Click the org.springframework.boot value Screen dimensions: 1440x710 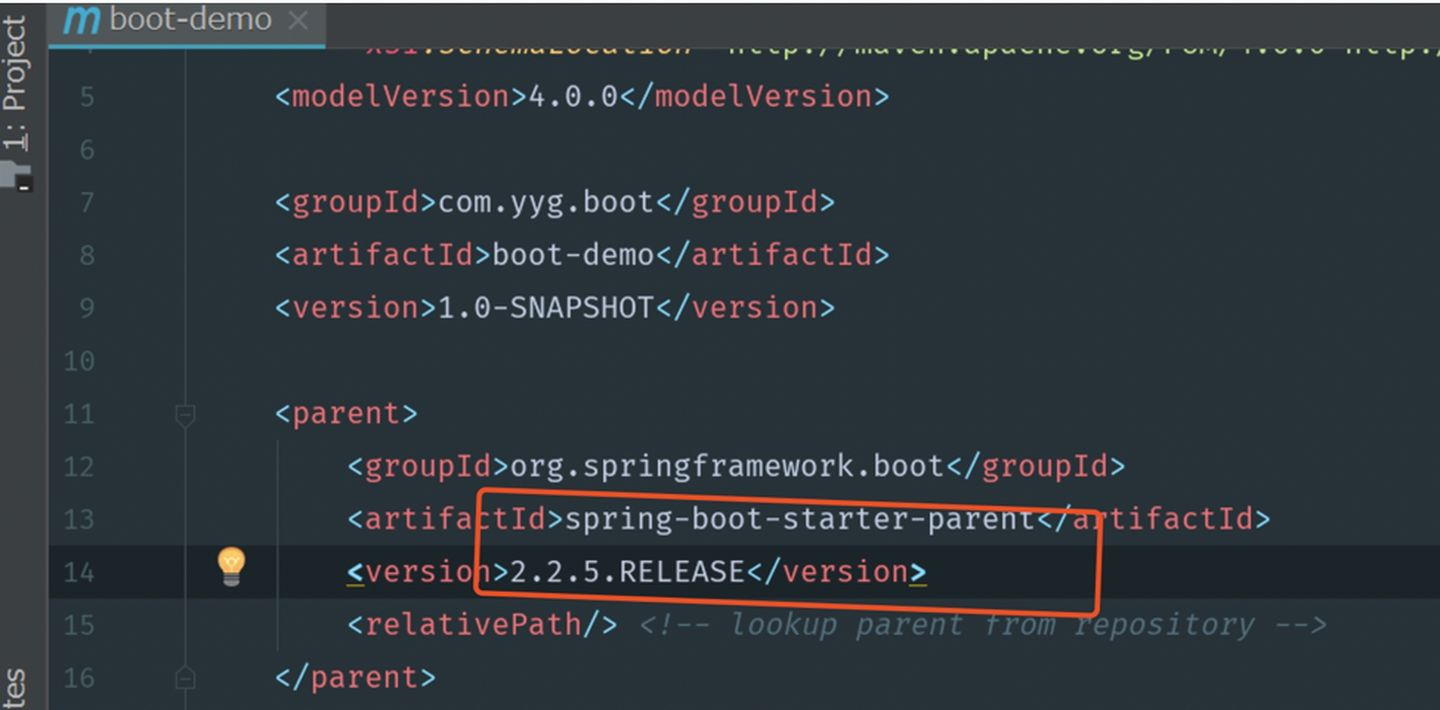[x=728, y=466]
